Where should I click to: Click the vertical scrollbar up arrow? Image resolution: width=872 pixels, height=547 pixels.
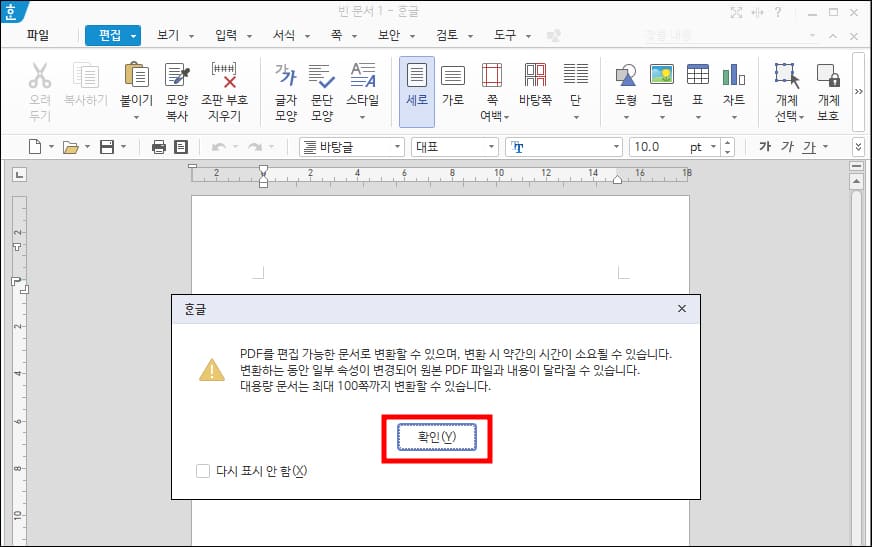(856, 182)
